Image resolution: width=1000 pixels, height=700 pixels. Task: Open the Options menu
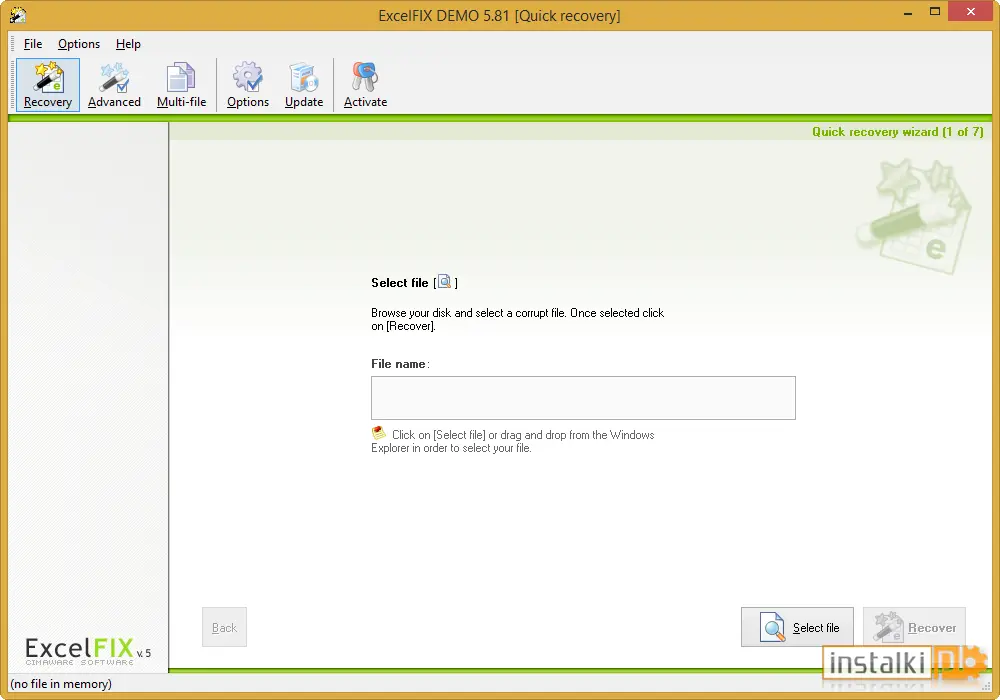coord(79,44)
